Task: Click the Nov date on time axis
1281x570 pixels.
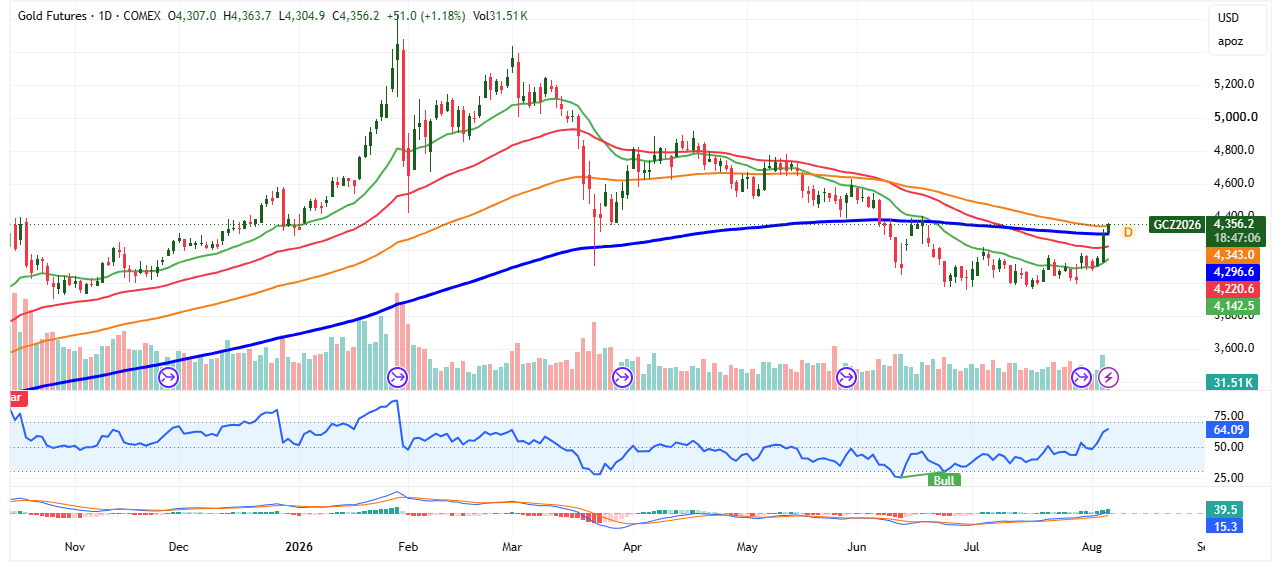Action: pos(75,547)
